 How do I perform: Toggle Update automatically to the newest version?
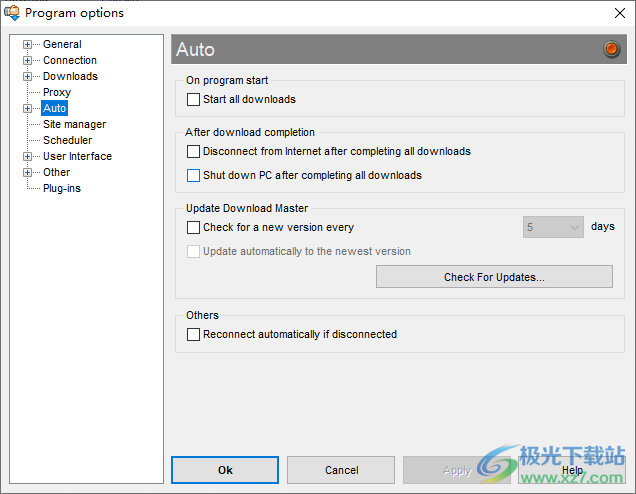click(193, 251)
